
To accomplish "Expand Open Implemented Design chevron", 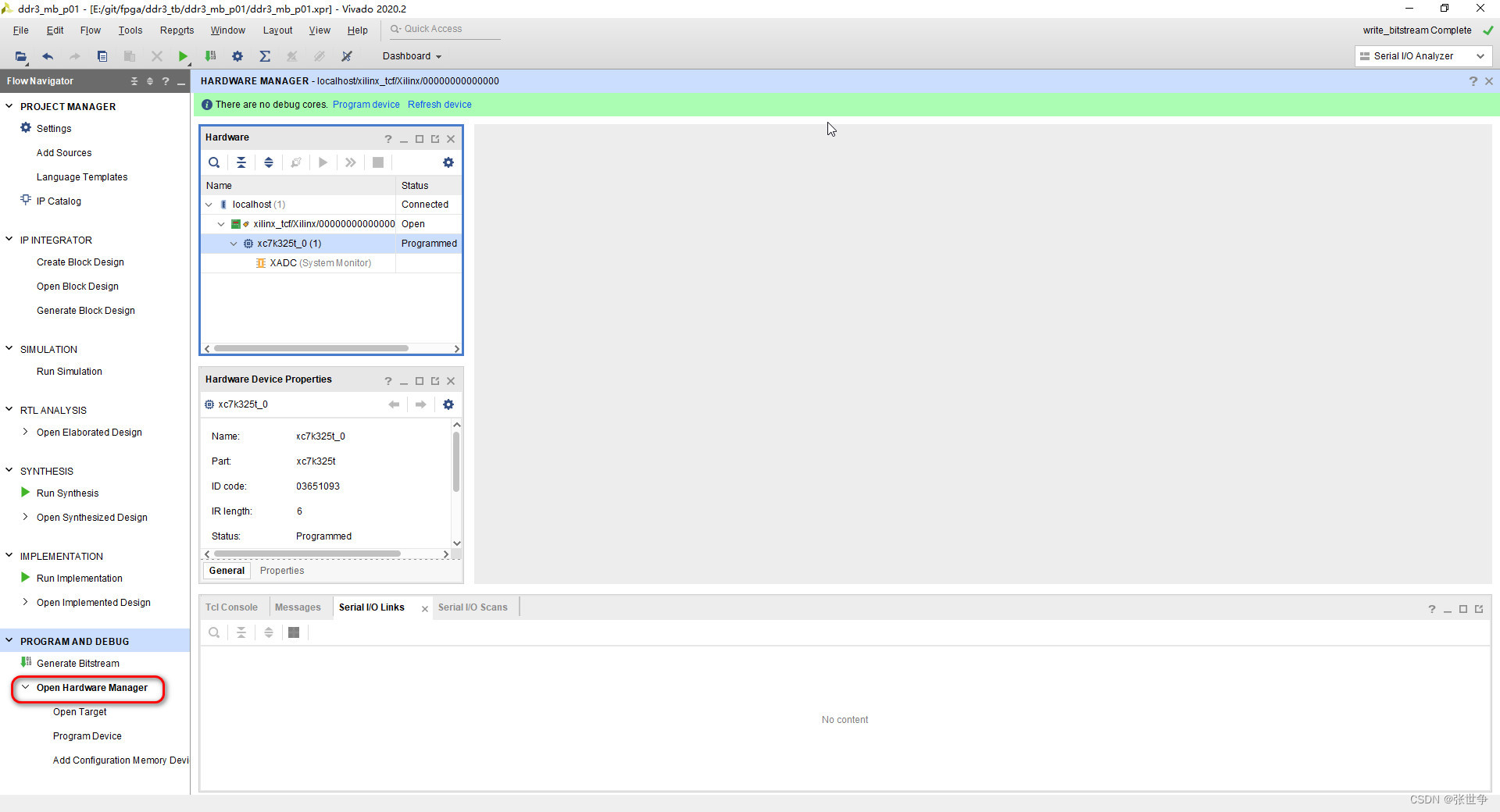I will click(26, 602).
